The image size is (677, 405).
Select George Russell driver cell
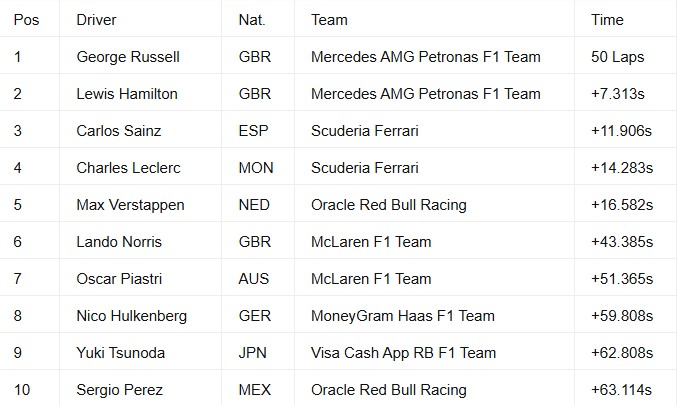[x=140, y=57]
